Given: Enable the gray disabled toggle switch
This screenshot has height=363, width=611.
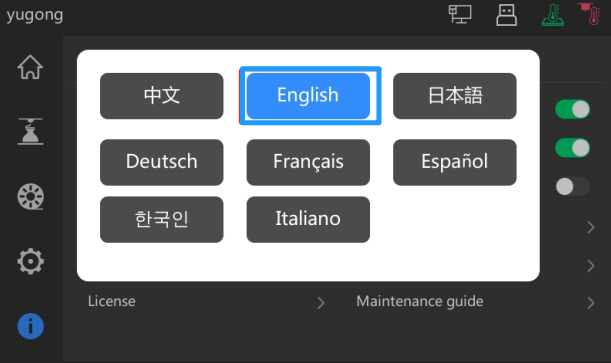Looking at the screenshot, I should pos(572,187).
